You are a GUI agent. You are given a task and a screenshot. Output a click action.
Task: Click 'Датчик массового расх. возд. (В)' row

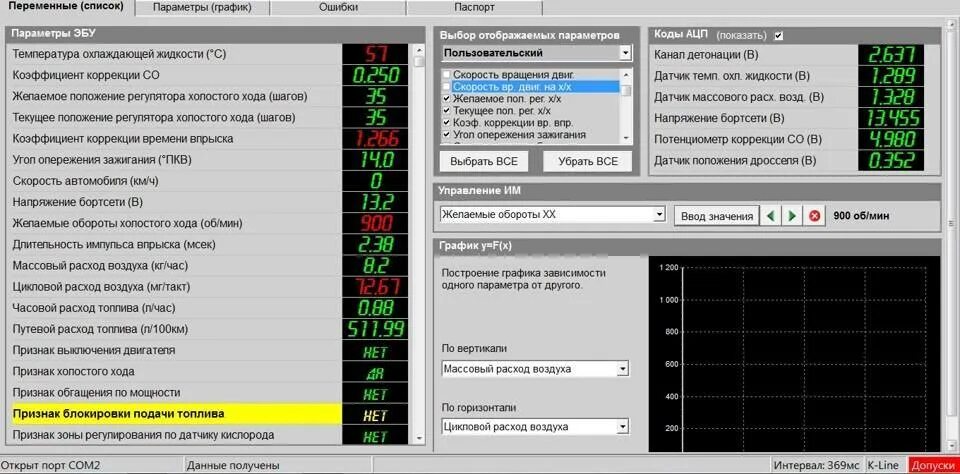[x=787, y=97]
